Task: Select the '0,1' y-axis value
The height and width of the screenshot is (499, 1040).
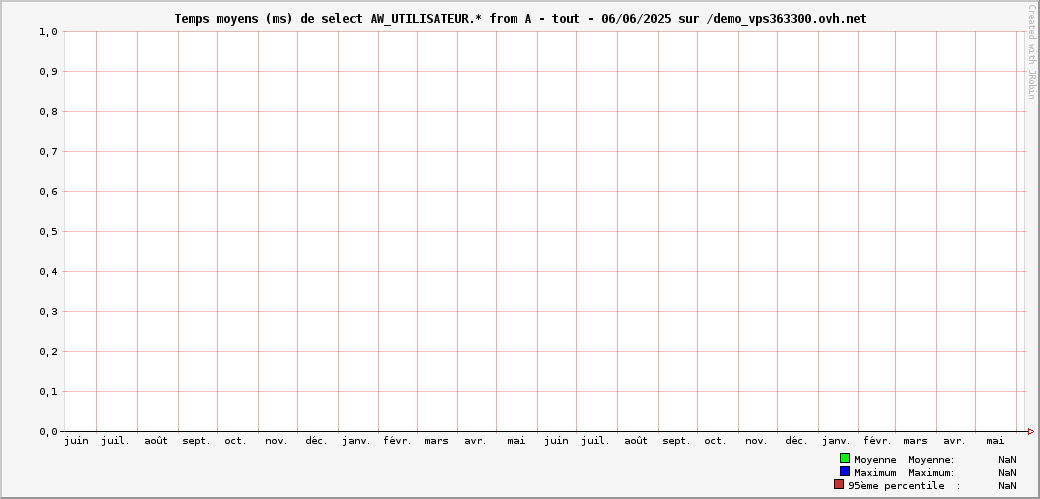Action: [48, 392]
